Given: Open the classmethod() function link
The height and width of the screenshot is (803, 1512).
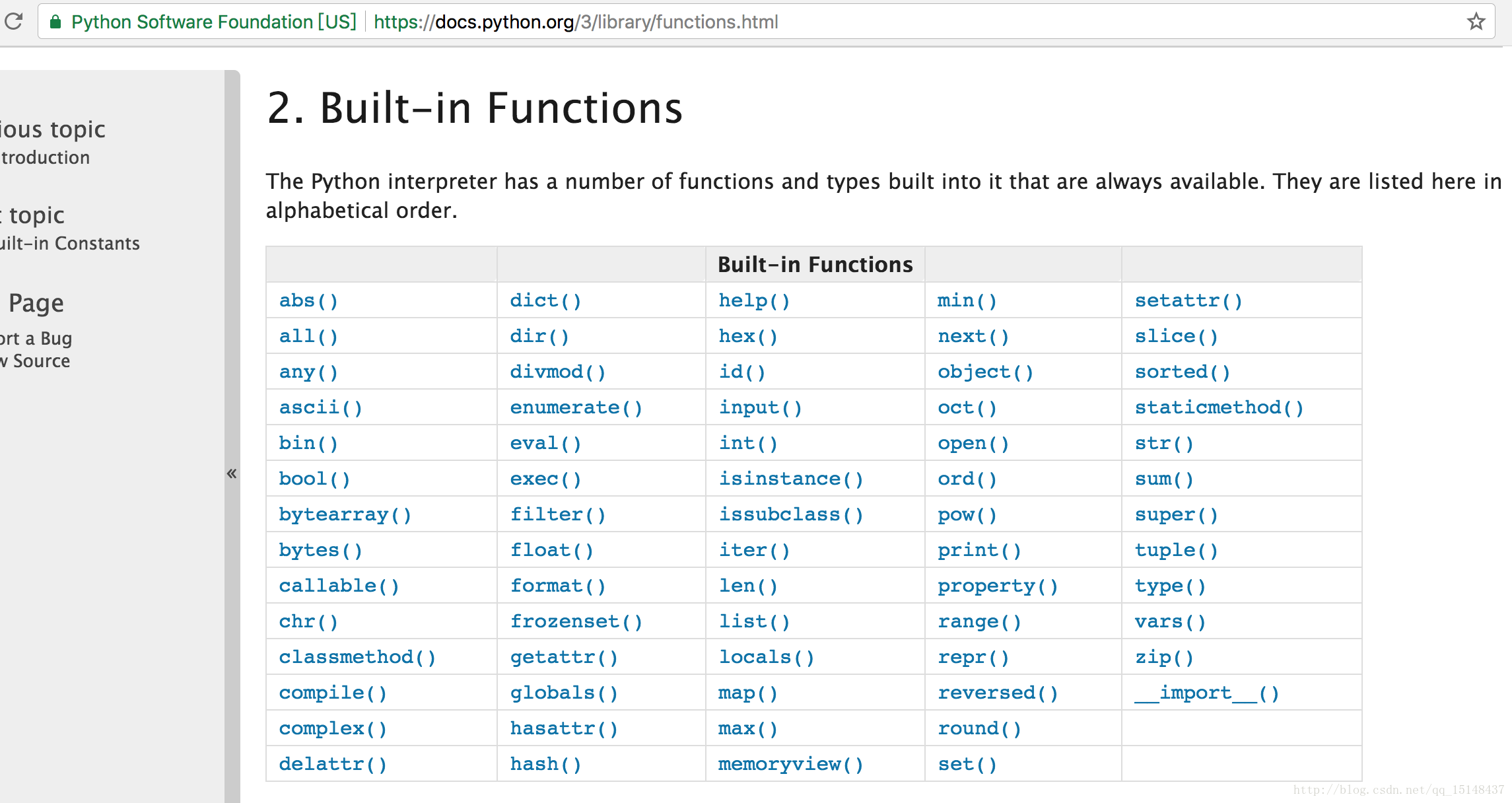Looking at the screenshot, I should [357, 658].
